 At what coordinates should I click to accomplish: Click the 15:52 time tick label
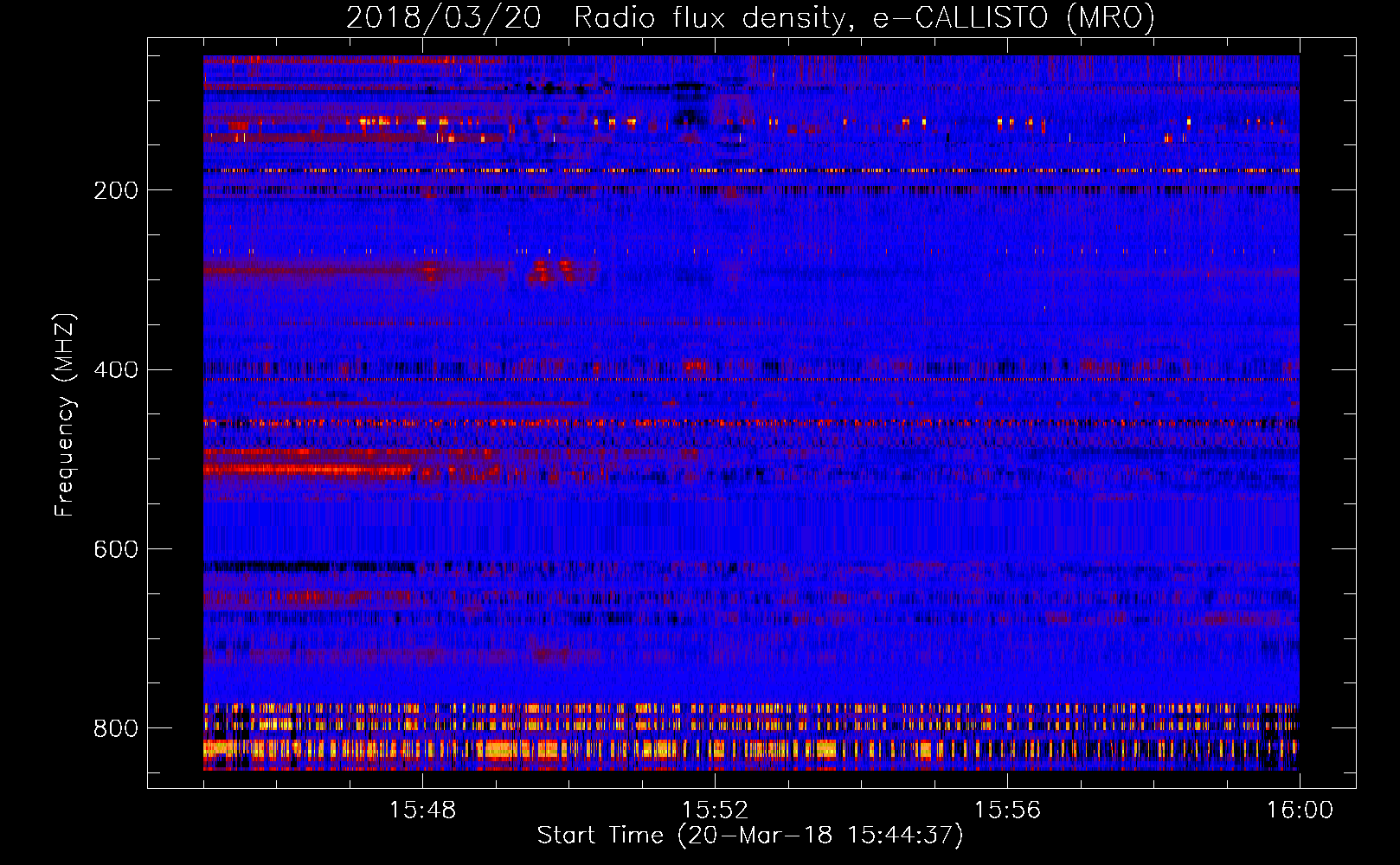click(x=715, y=811)
